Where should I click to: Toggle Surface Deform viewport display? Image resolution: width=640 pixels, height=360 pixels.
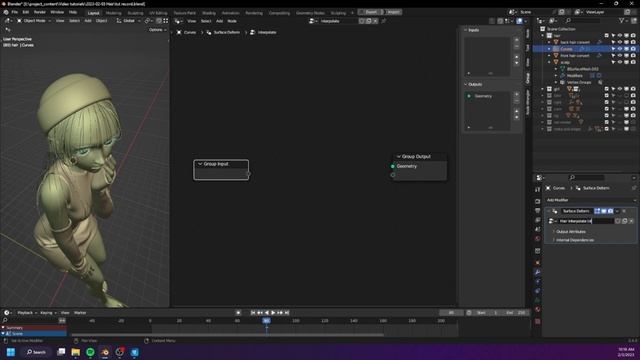coord(604,211)
